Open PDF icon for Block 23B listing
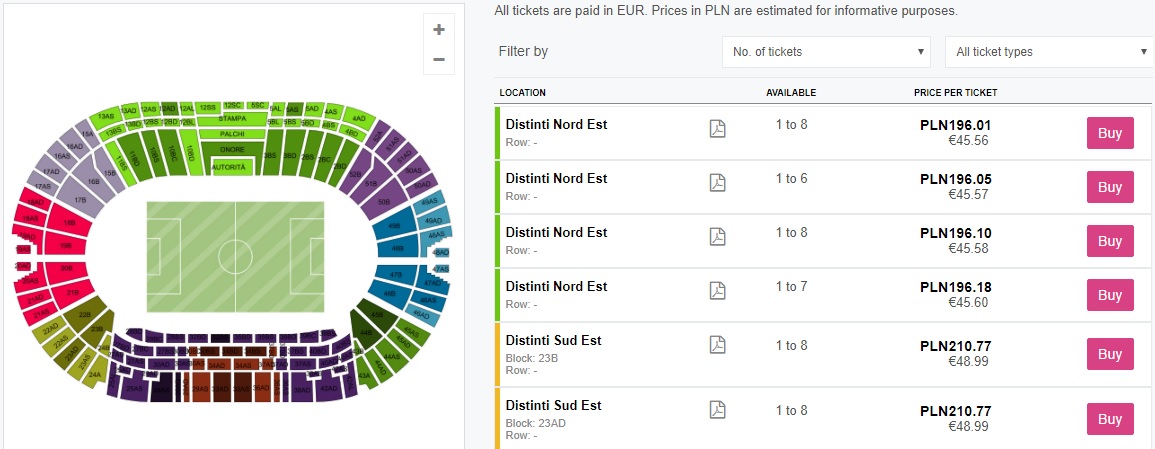1155x449 pixels. pyautogui.click(x=717, y=344)
